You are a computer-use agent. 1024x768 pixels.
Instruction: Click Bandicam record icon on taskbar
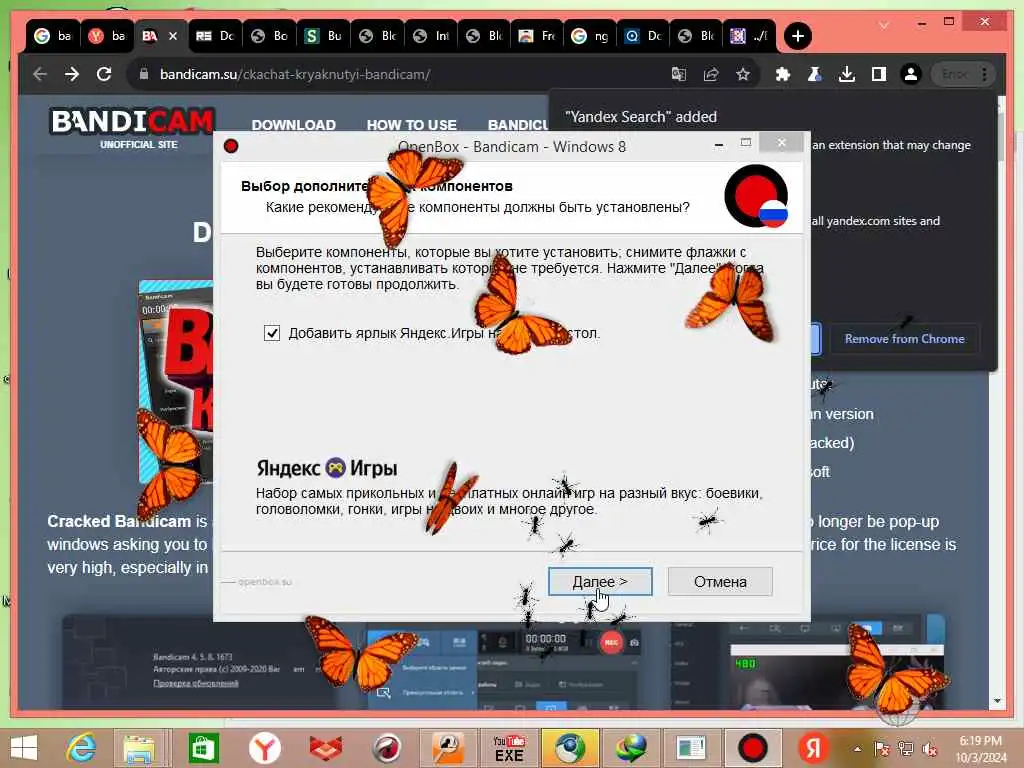click(752, 748)
